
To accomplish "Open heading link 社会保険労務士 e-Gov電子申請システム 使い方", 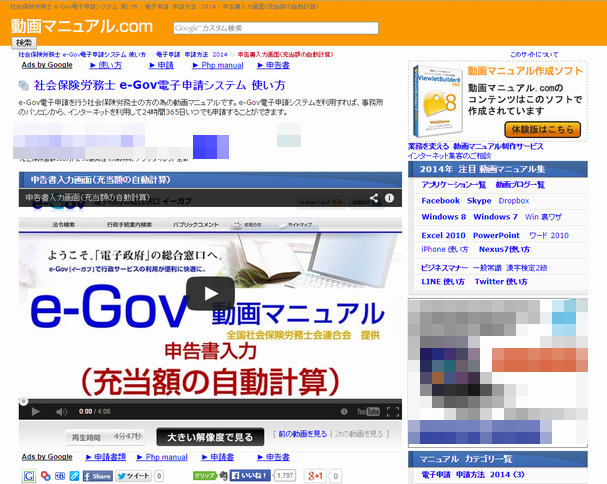I will click(x=159, y=85).
